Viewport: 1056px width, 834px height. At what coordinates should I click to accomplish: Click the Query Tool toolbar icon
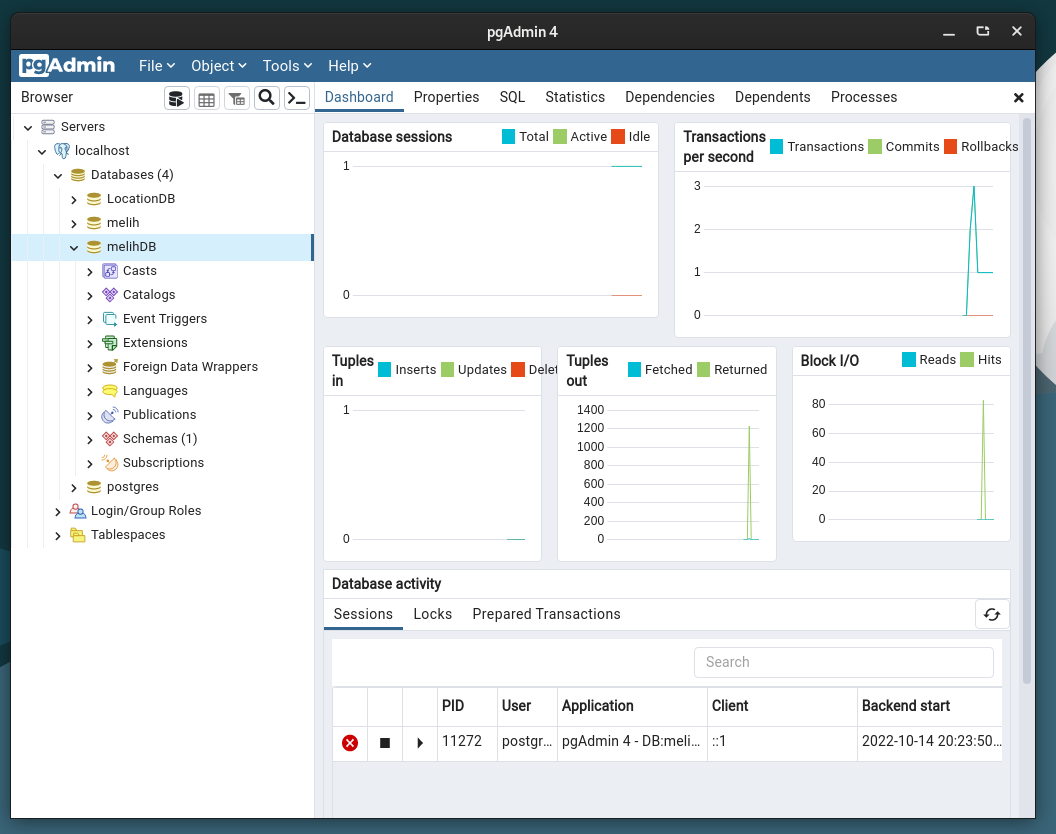(176, 98)
